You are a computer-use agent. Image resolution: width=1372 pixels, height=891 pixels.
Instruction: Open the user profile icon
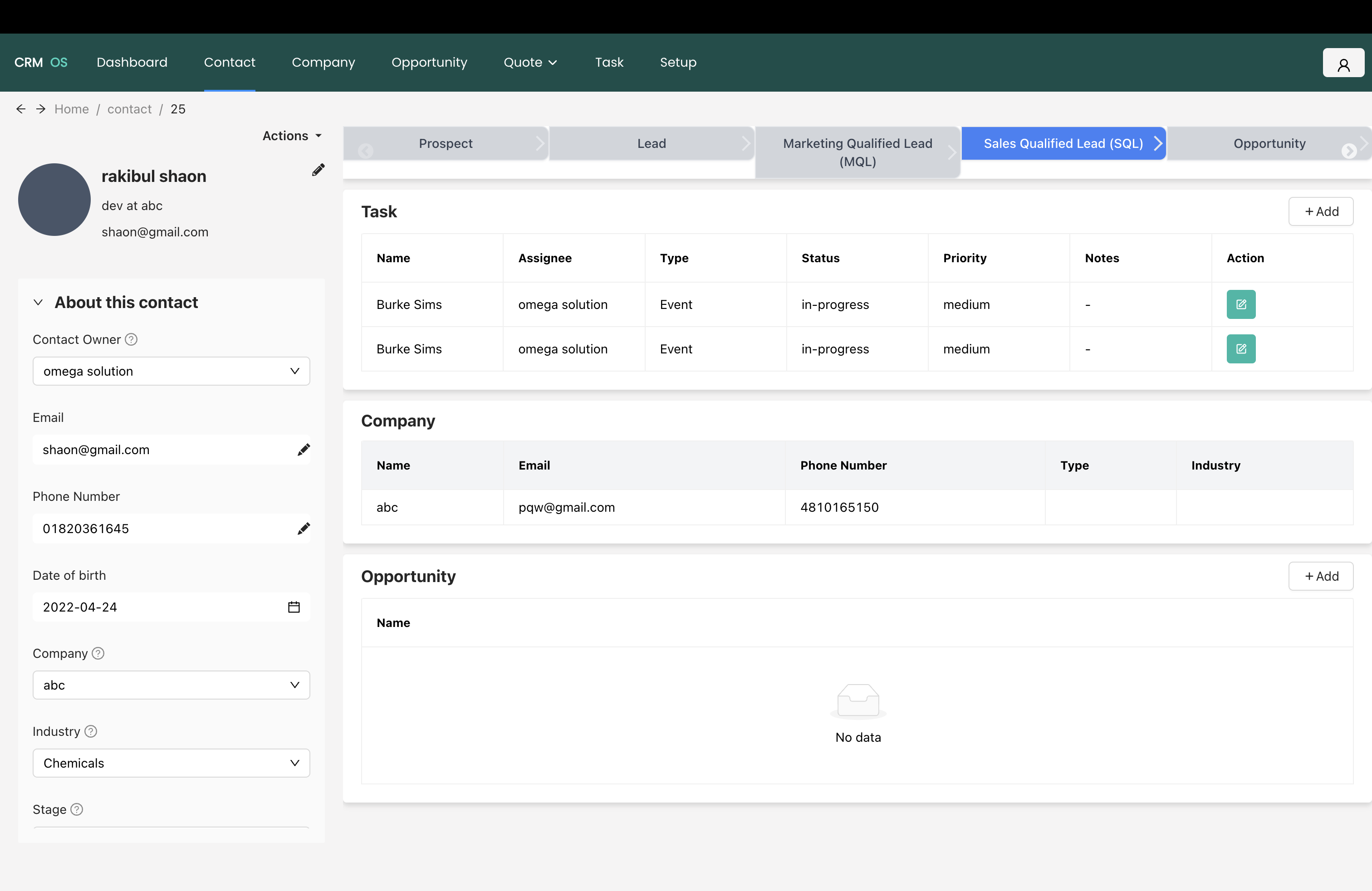click(x=1343, y=62)
